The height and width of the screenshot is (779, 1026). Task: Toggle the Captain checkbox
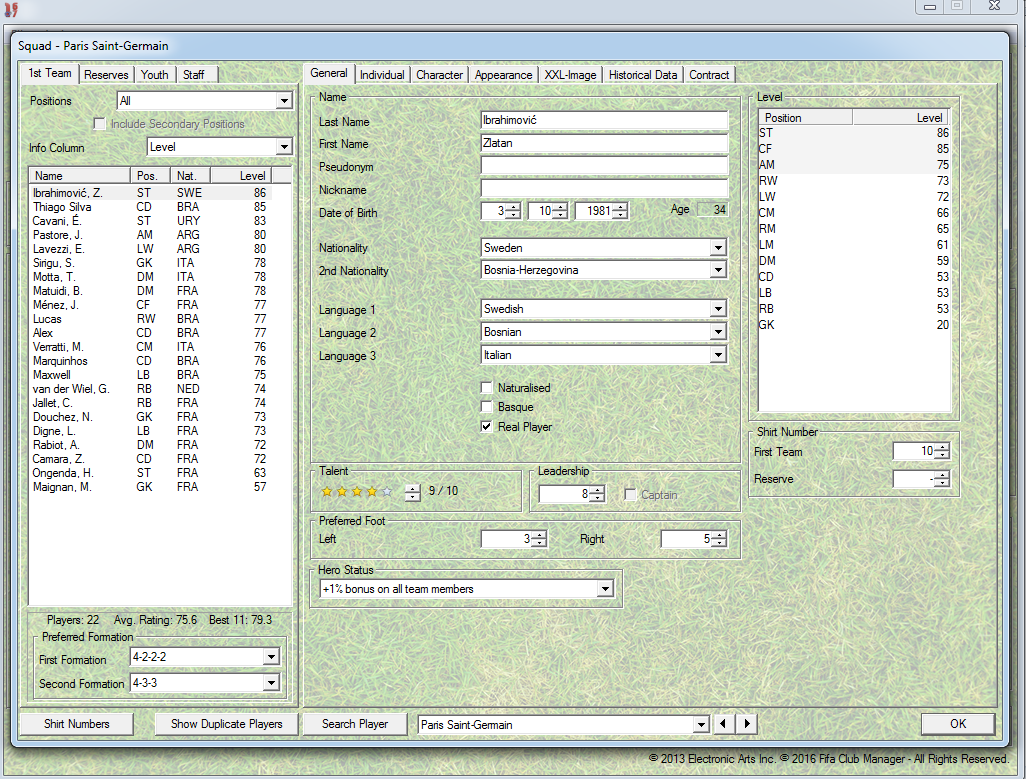click(630, 494)
